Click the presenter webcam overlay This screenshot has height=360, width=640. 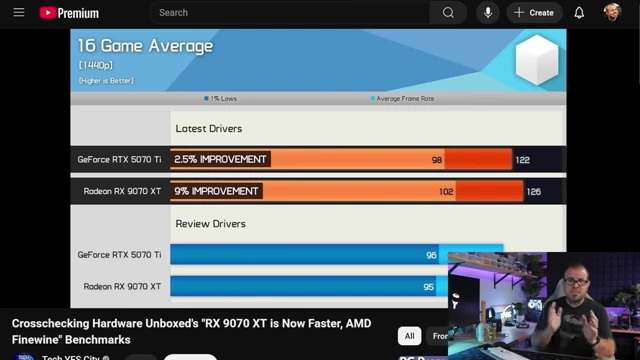544,306
